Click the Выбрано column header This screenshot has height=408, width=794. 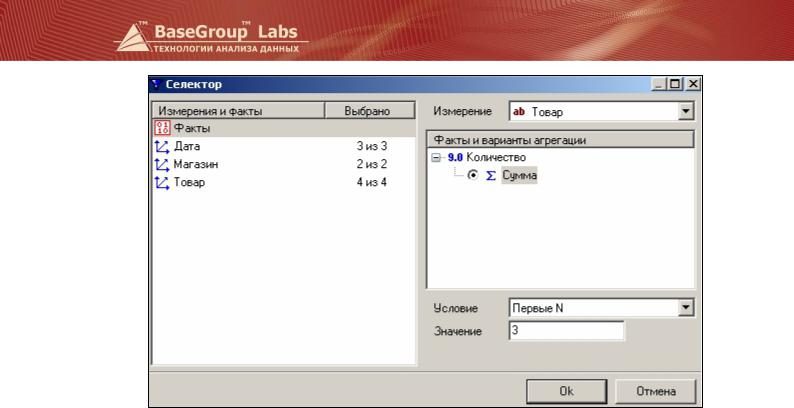pos(370,111)
